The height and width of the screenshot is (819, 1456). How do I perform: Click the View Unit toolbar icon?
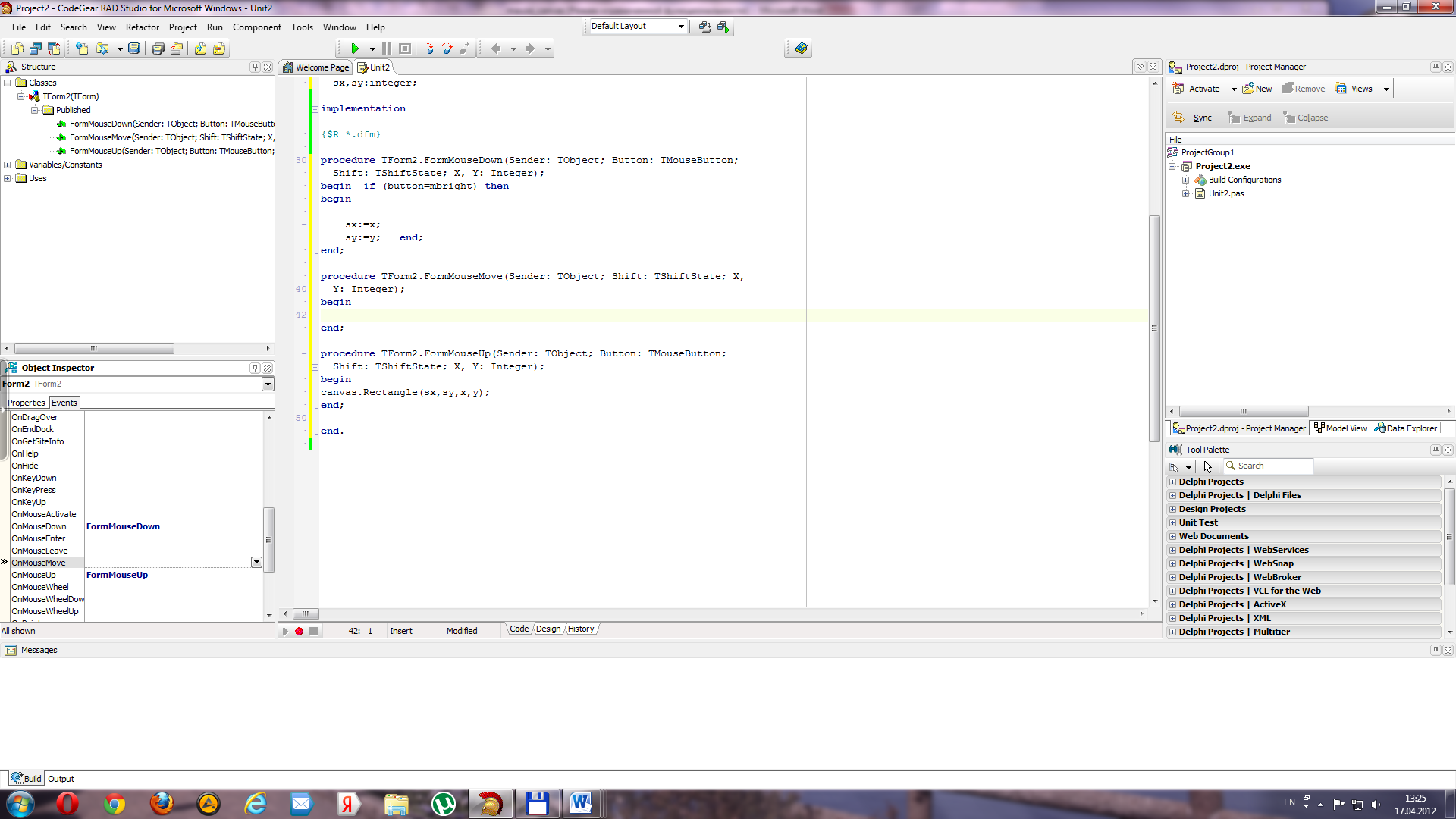[x=17, y=49]
